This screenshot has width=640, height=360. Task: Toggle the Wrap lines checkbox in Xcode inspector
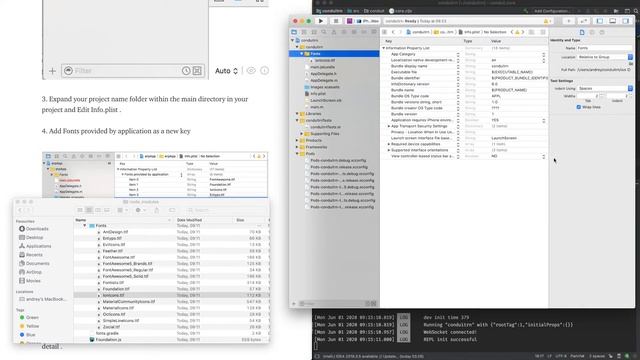click(x=578, y=107)
